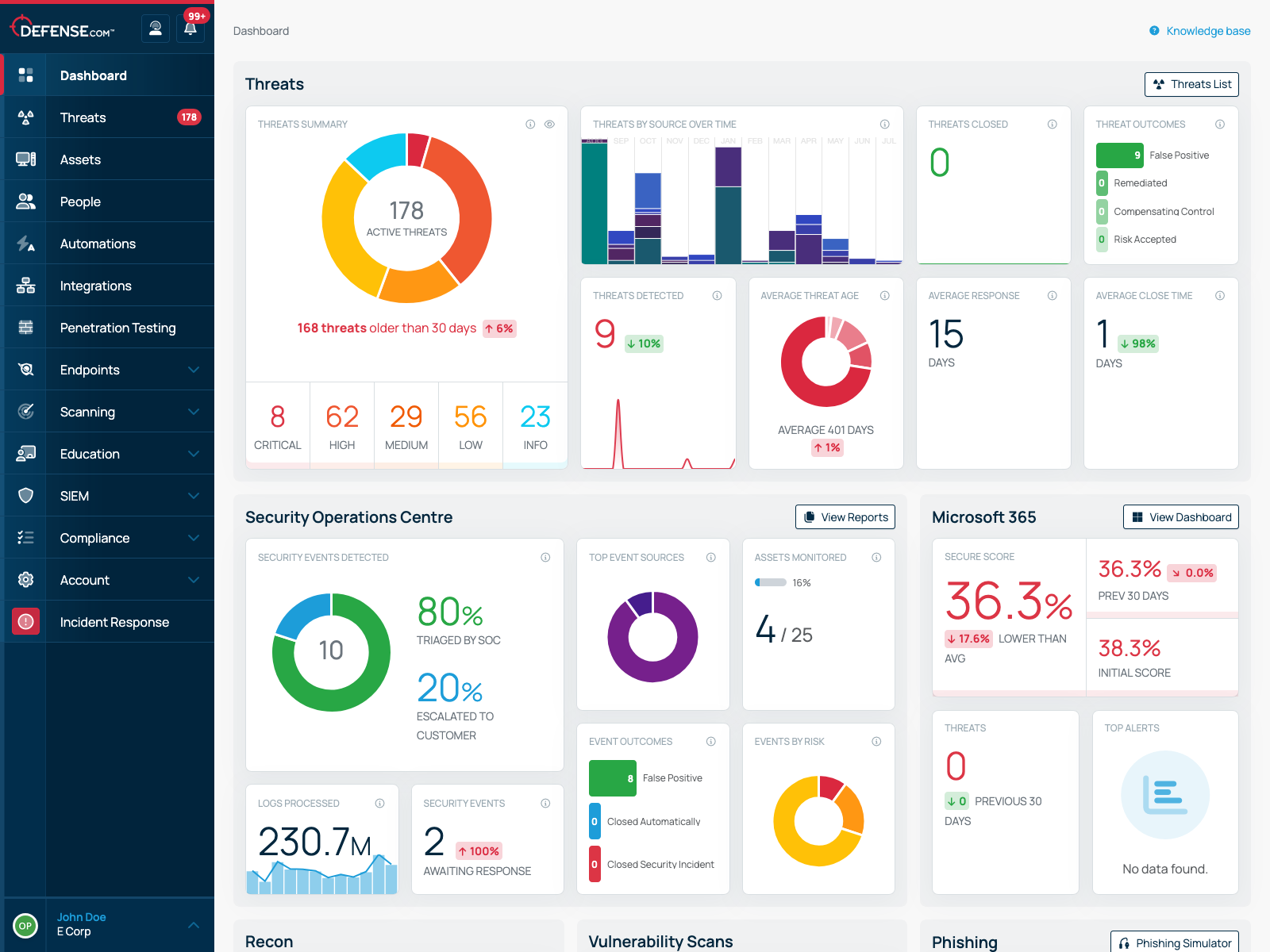
Task: Open the Threats List button
Action: 1191,84
